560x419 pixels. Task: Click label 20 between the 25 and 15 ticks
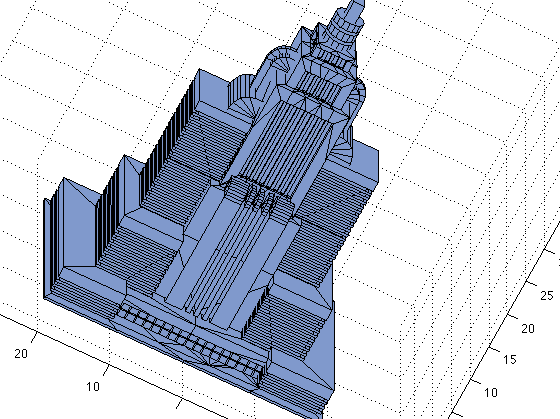528,328
